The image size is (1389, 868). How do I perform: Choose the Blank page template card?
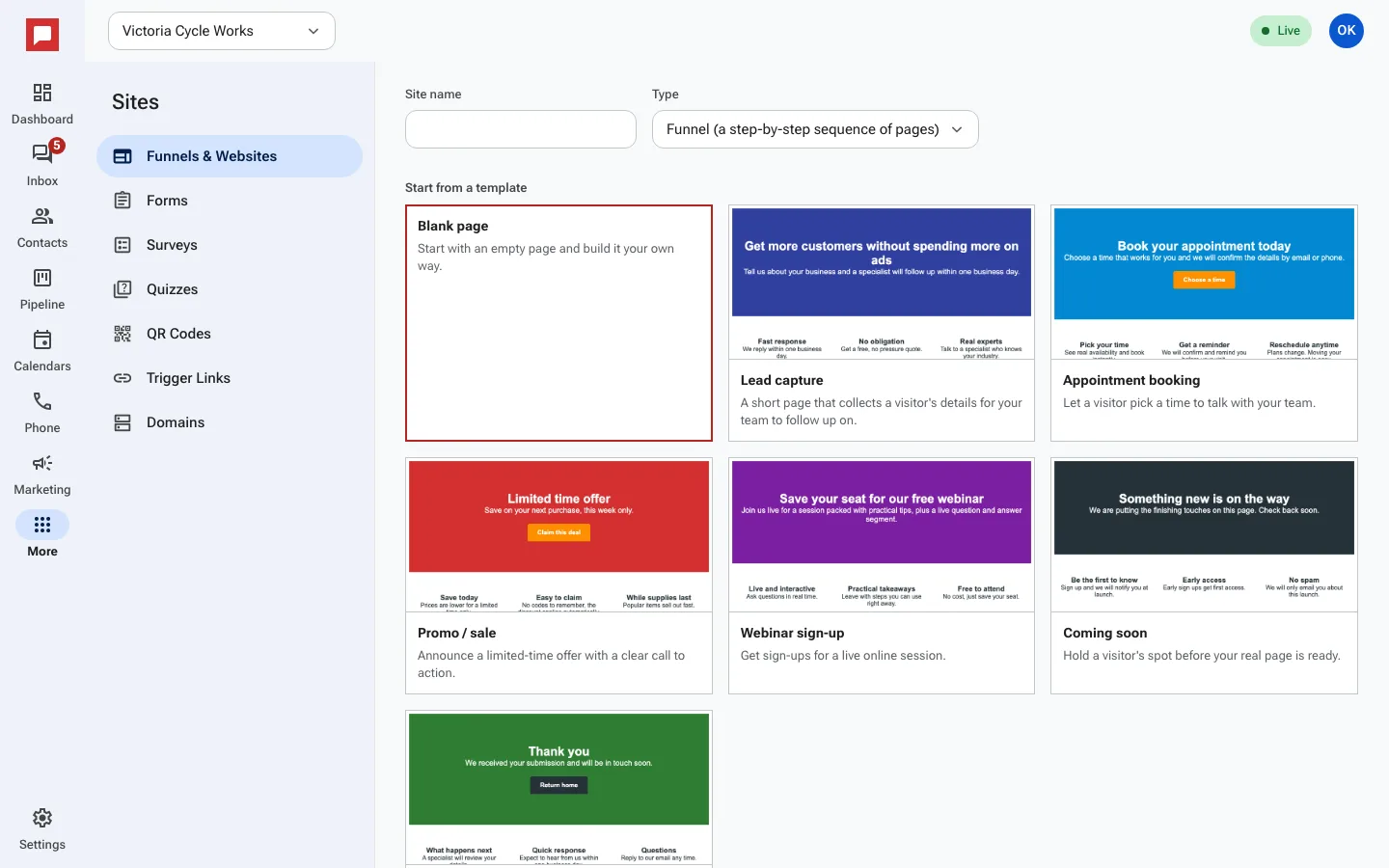(558, 323)
